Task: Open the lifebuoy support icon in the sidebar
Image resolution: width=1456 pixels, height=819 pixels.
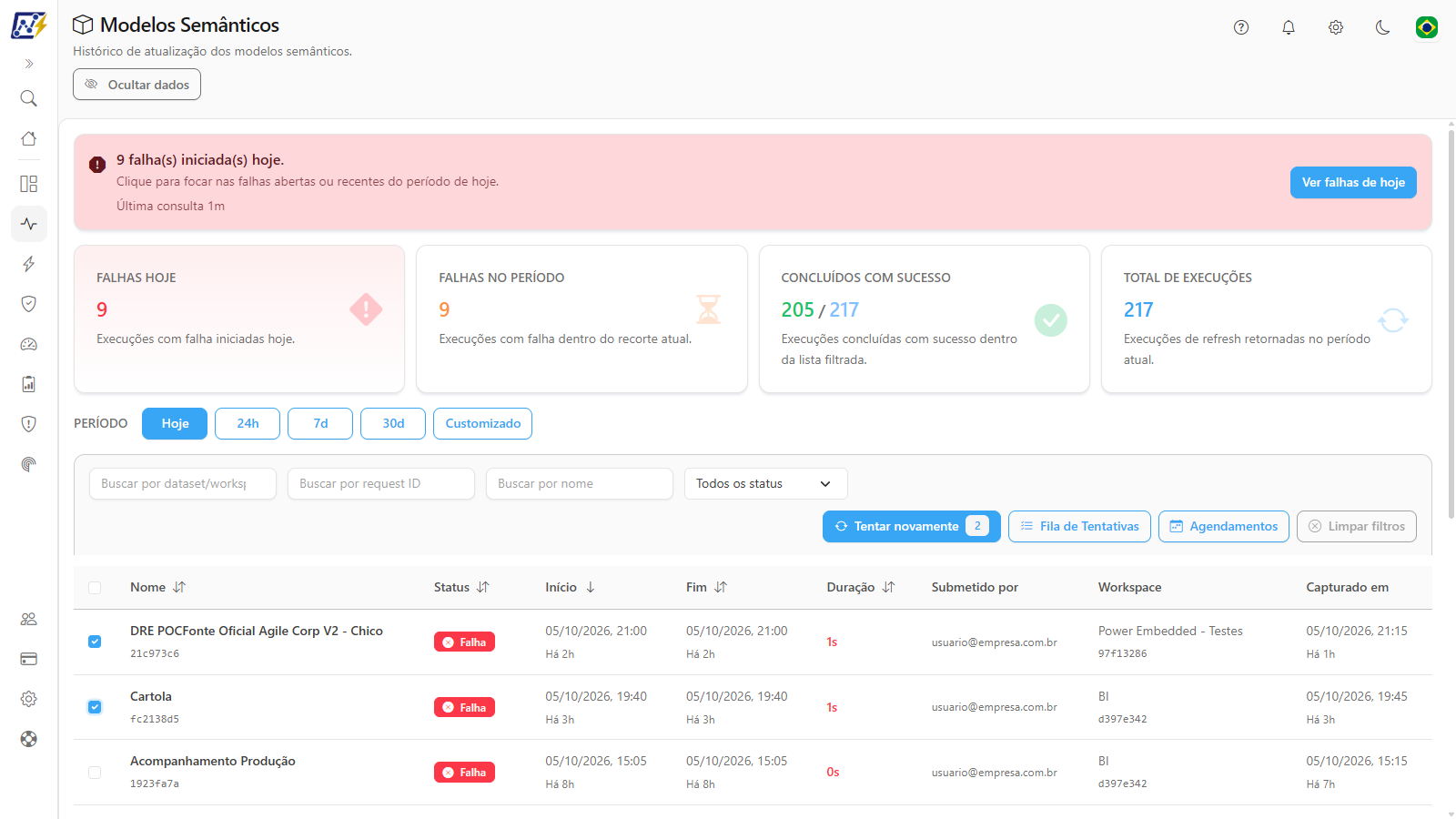Action: [x=29, y=739]
